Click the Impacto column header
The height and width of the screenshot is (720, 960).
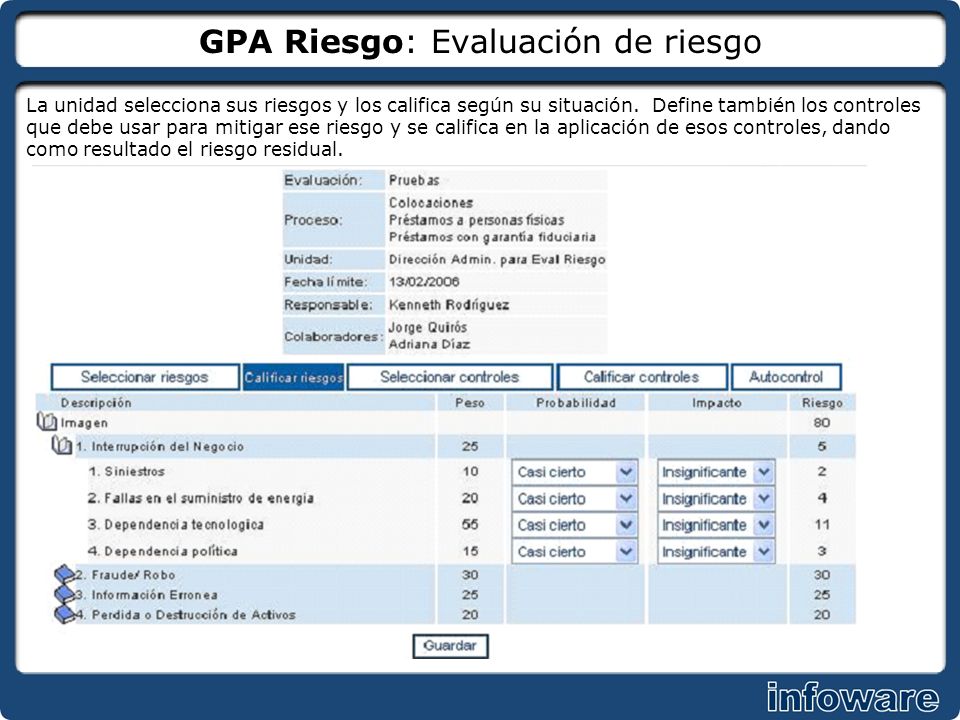(x=717, y=403)
